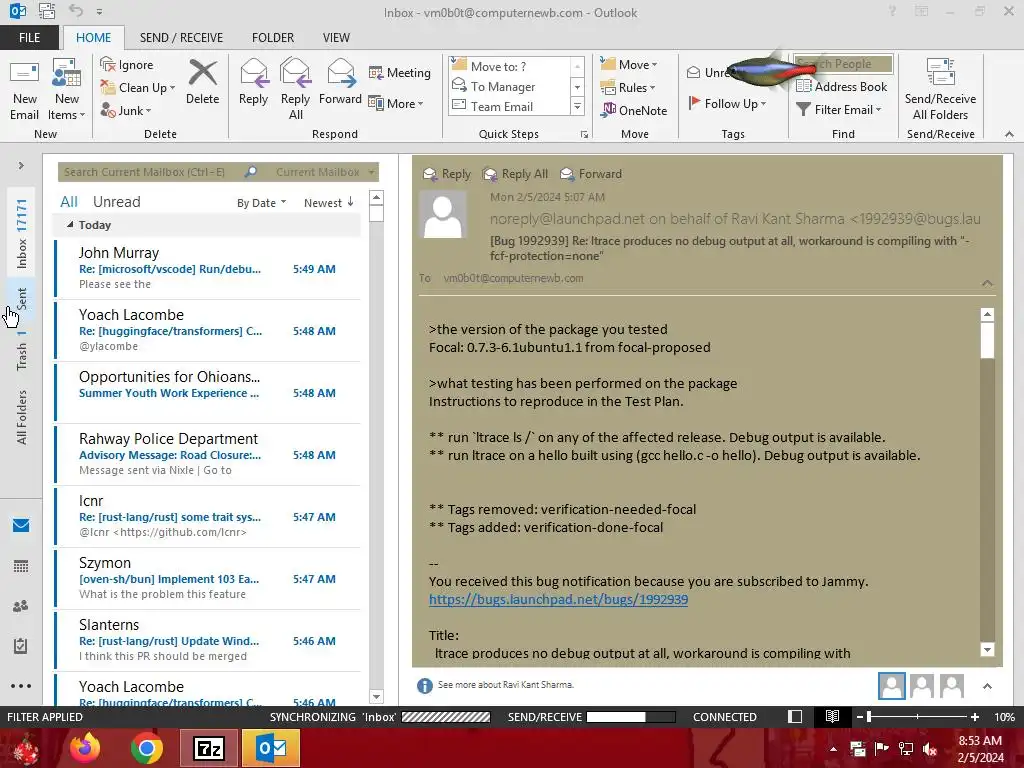
Task: Open Rahway Police Department message
Action: 208,455
